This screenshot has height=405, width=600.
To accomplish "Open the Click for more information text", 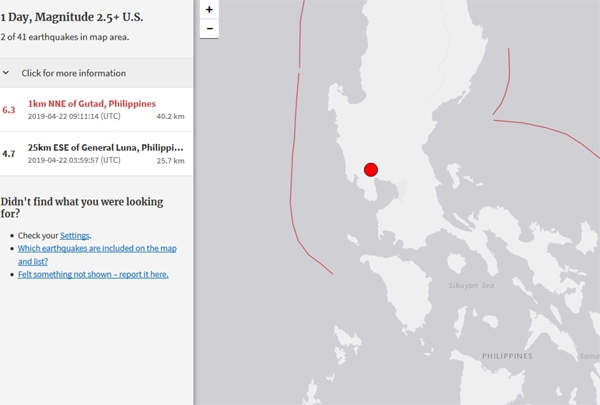I will [74, 73].
